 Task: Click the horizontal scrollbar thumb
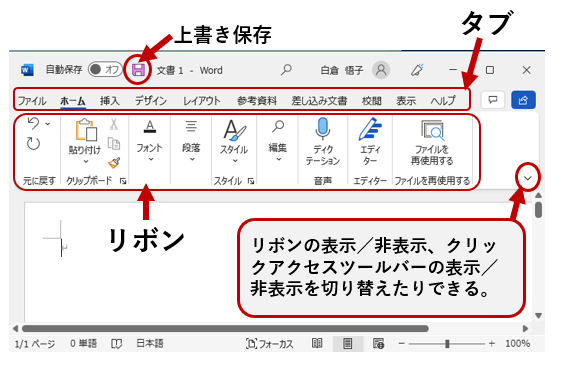click(225, 328)
